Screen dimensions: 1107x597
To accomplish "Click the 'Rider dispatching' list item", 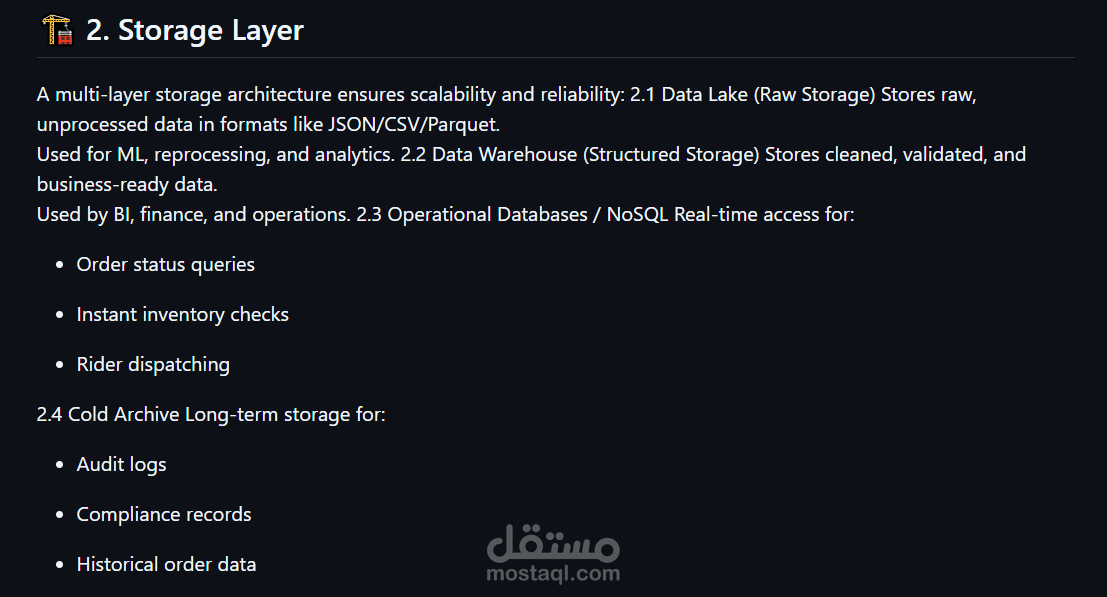I will 153,364.
